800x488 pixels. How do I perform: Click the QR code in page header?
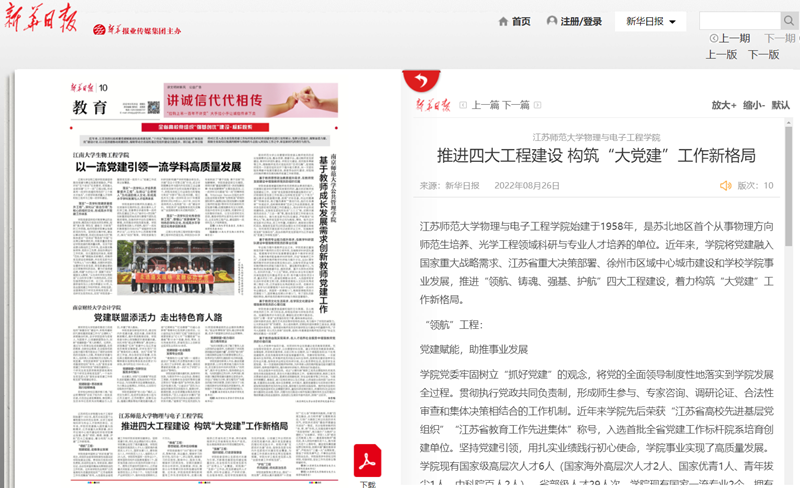pyautogui.click(x=152, y=106)
